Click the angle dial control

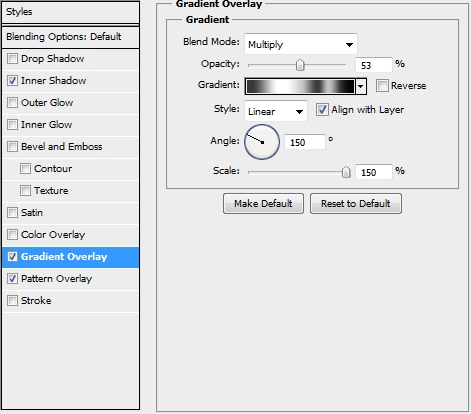click(262, 142)
